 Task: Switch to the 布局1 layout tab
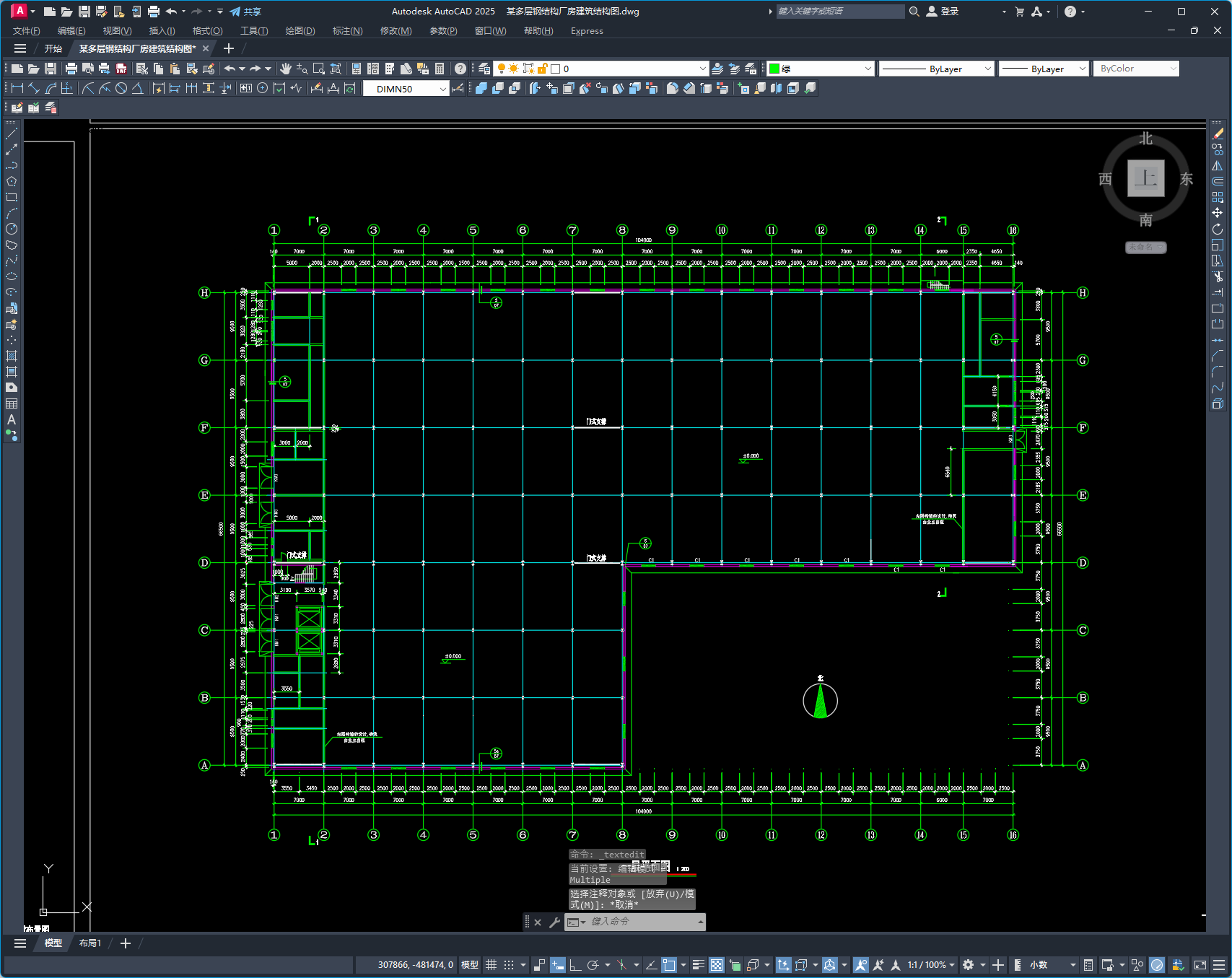[90, 943]
